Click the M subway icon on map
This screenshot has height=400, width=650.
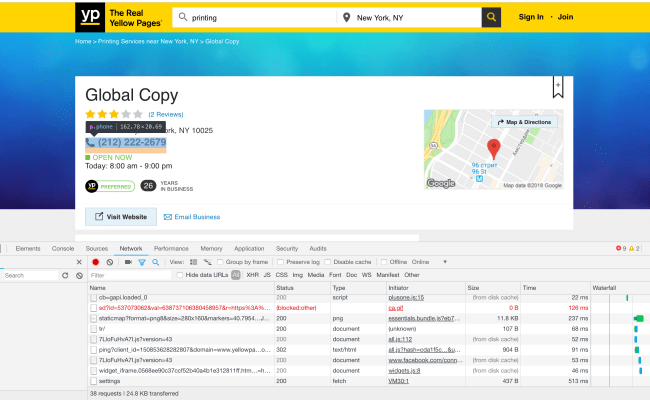[x=480, y=179]
